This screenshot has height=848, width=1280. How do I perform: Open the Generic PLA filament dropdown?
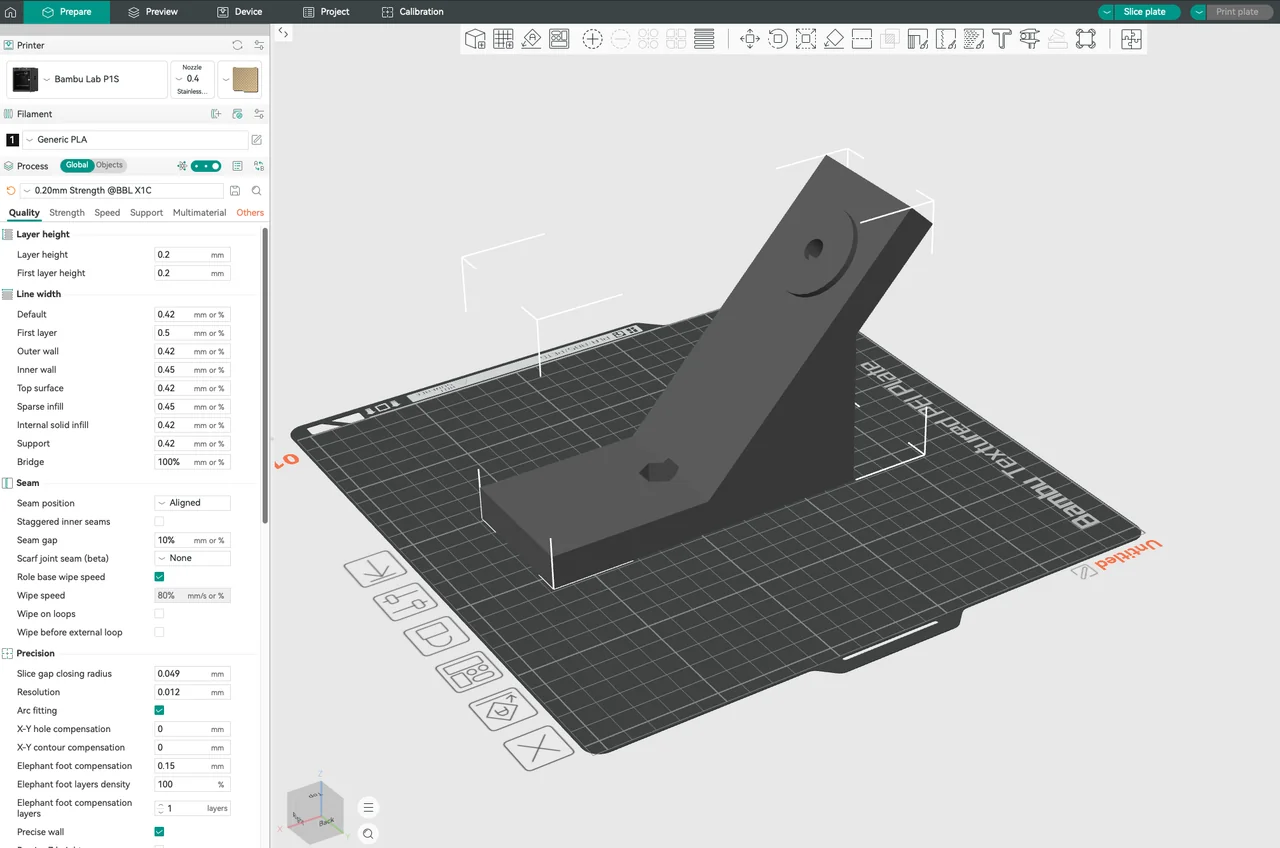point(135,140)
